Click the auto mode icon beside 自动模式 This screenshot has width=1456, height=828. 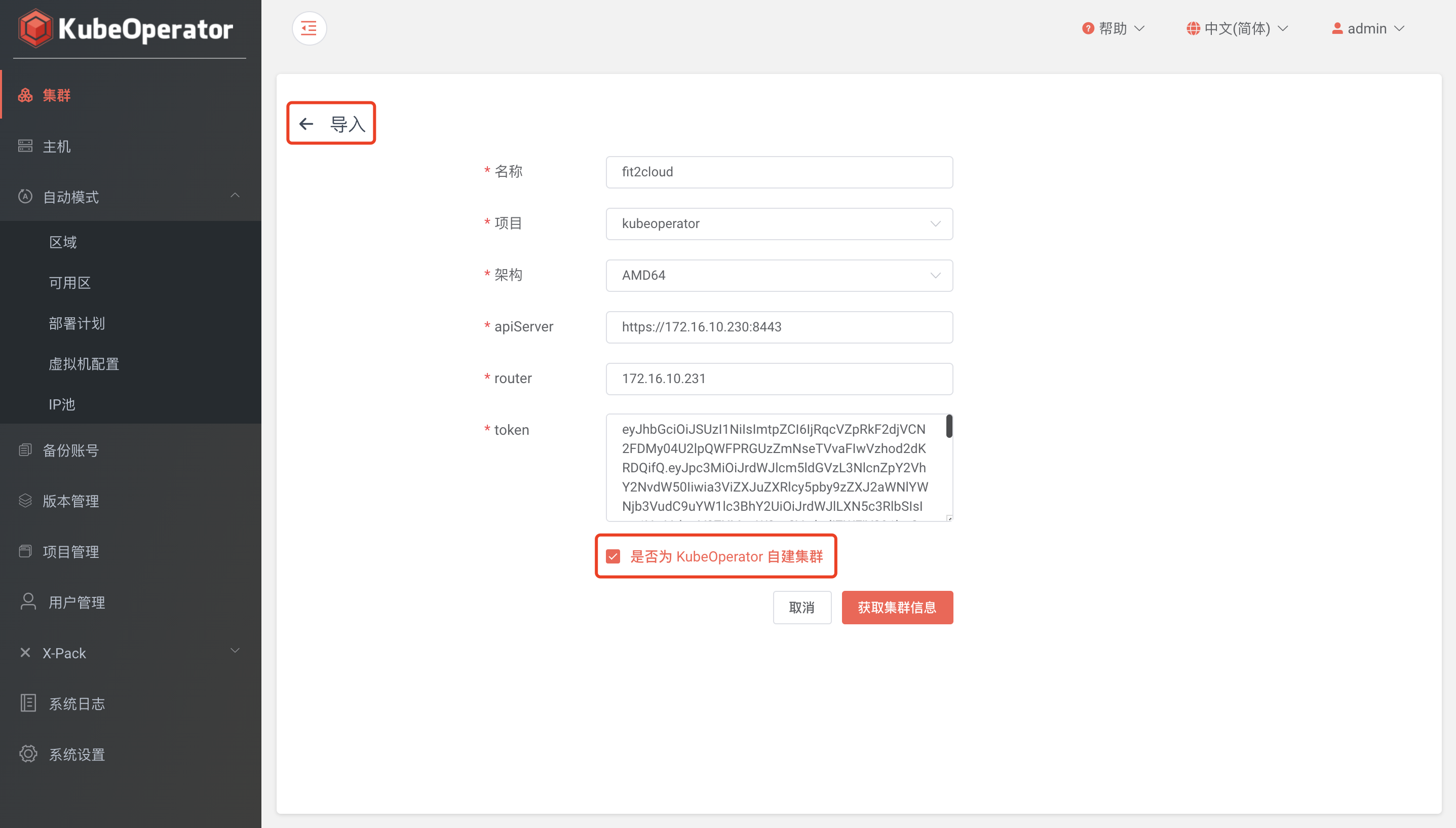click(x=25, y=197)
